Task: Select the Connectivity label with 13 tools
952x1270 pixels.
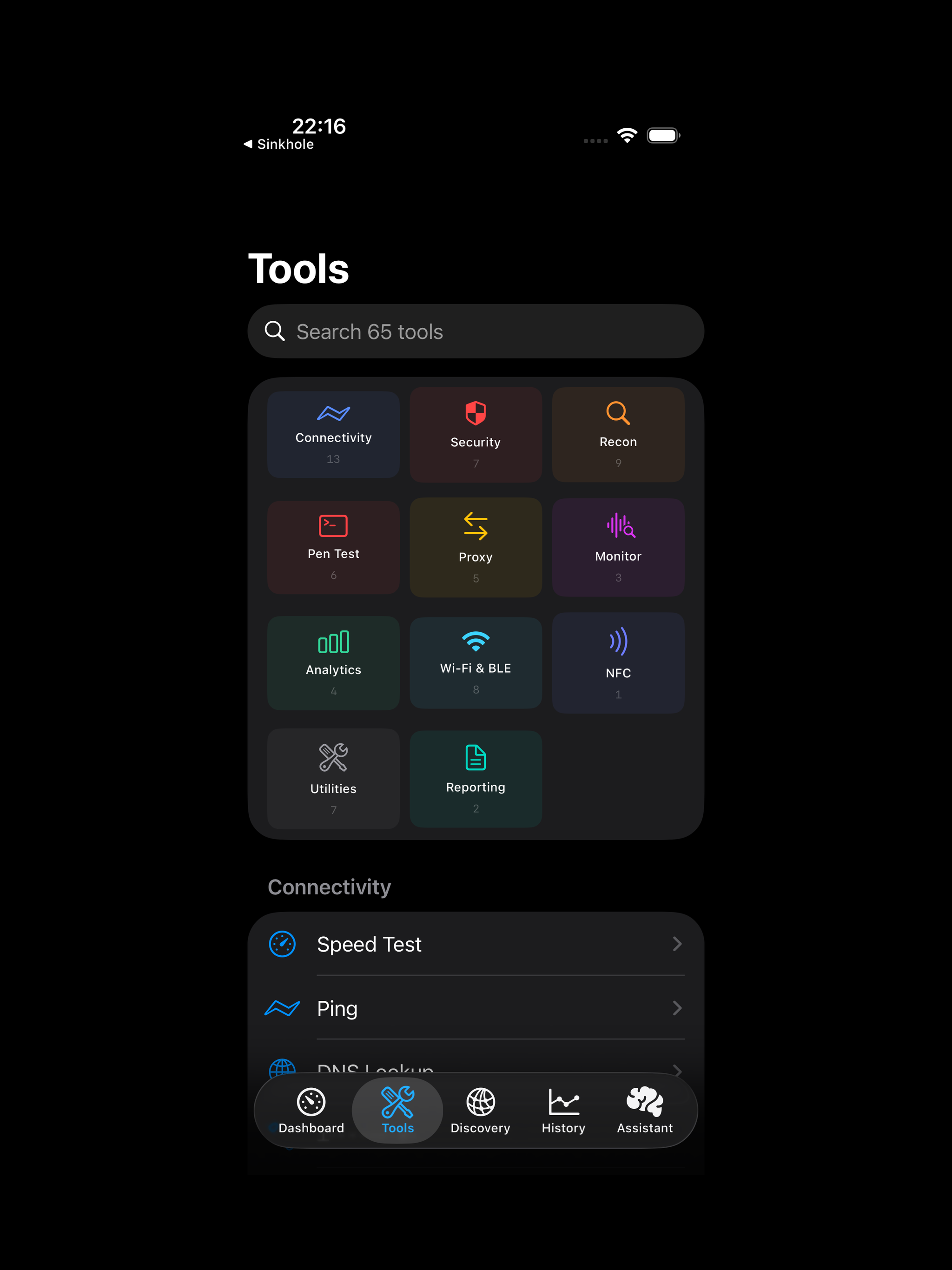Action: [333, 437]
